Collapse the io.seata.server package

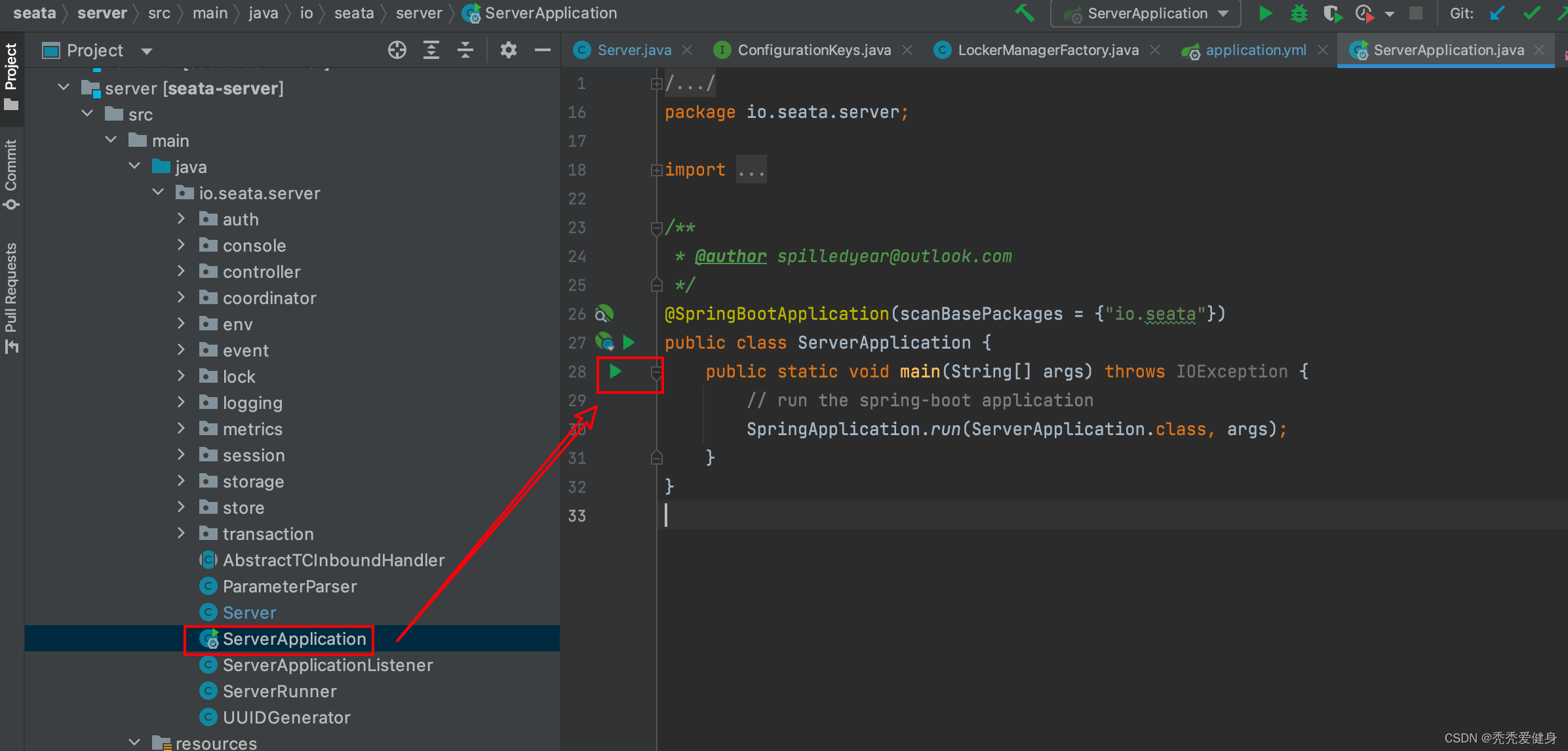[158, 192]
